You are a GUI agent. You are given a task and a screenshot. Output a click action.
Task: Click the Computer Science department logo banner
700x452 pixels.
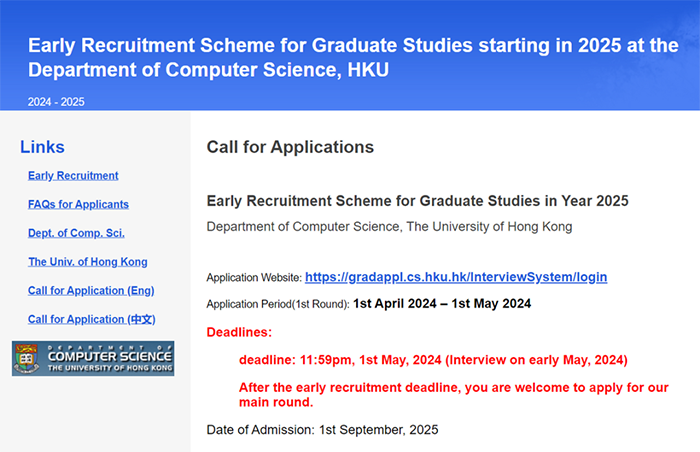[x=93, y=359]
